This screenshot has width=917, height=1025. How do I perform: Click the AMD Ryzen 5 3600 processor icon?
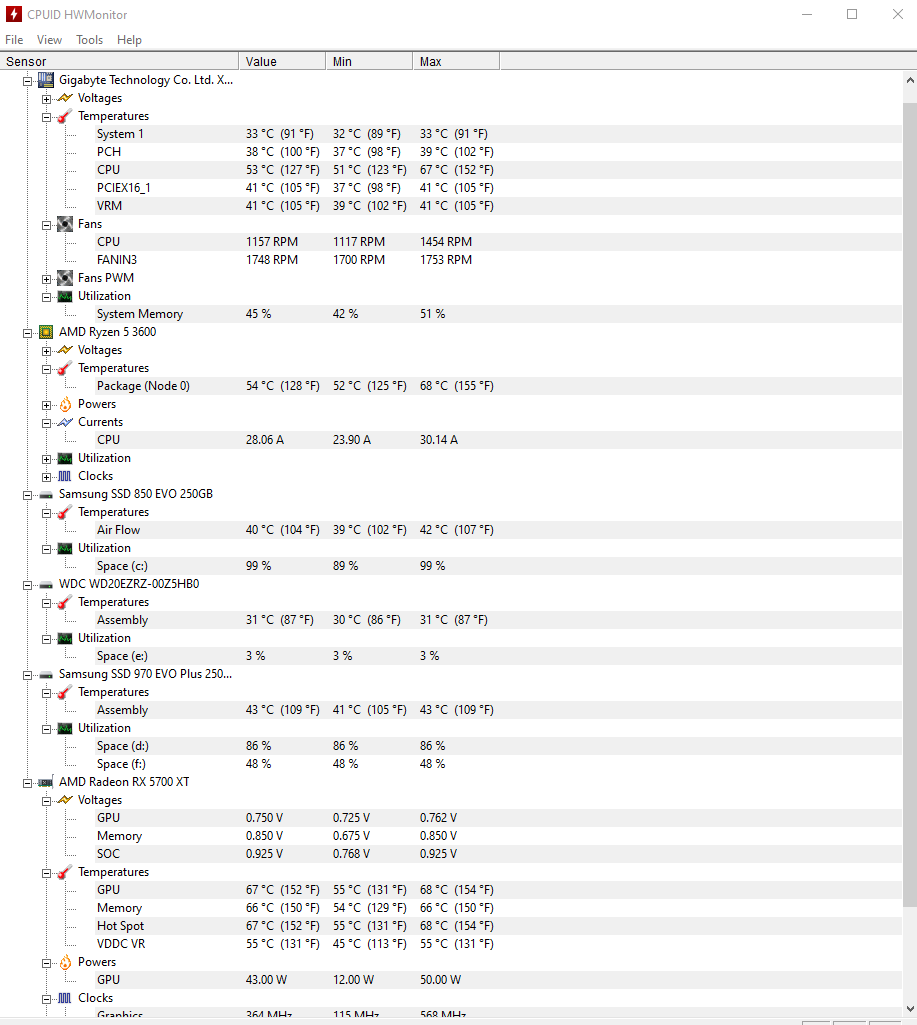46,332
